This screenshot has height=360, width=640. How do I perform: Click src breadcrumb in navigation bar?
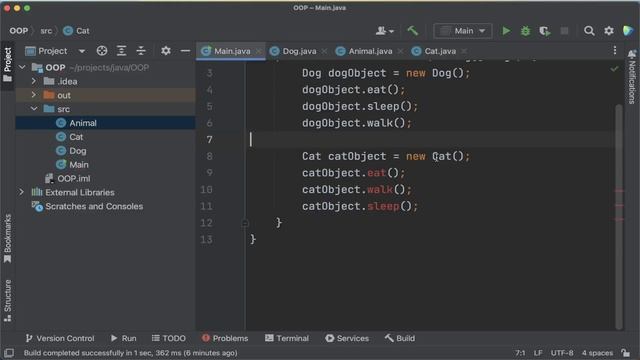click(x=46, y=31)
